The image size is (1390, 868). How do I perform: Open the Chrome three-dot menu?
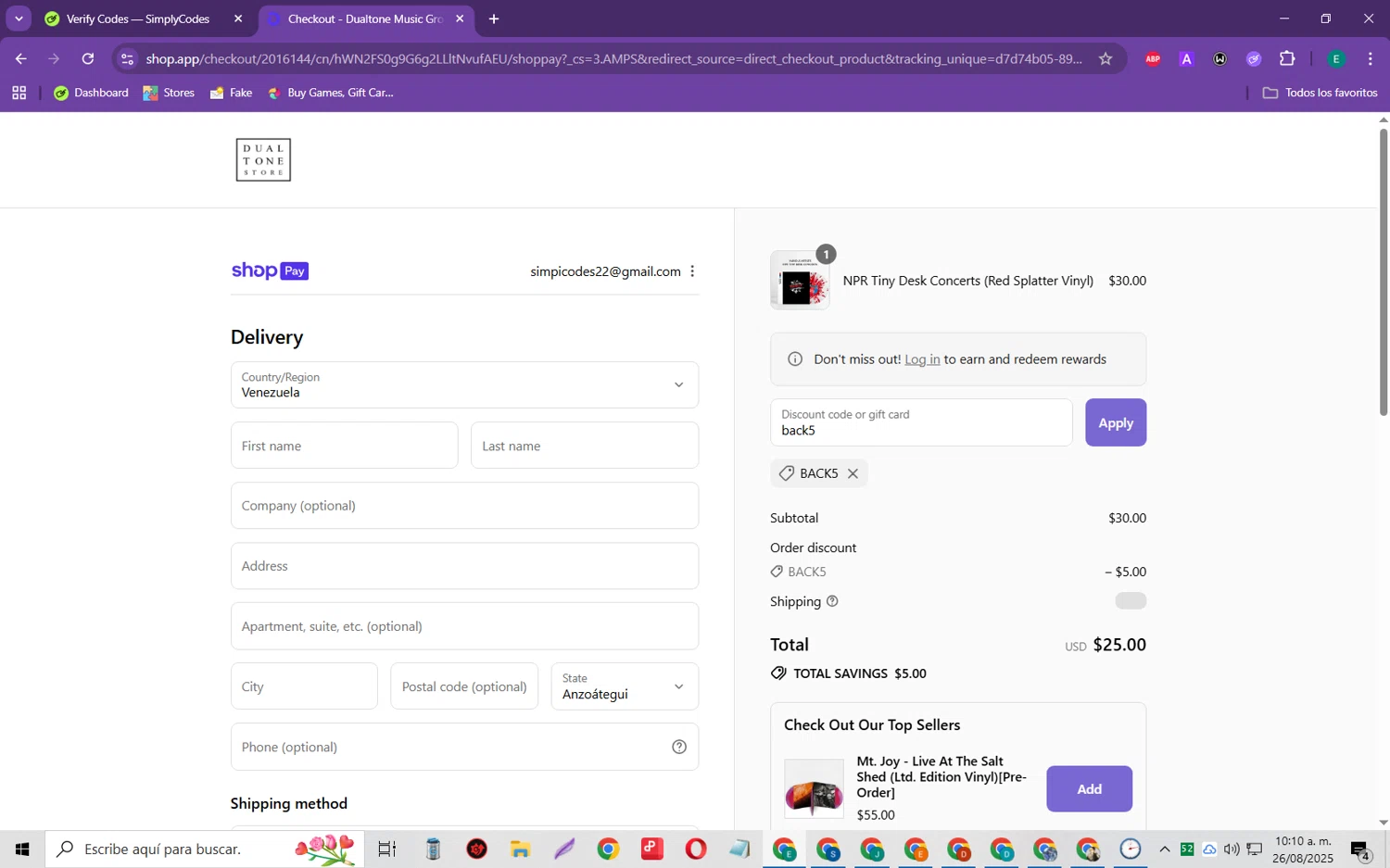point(1370,58)
